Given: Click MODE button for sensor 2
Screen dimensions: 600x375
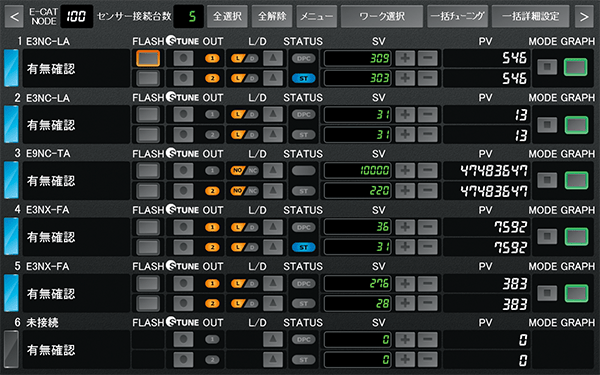Looking at the screenshot, I should click(x=547, y=124).
